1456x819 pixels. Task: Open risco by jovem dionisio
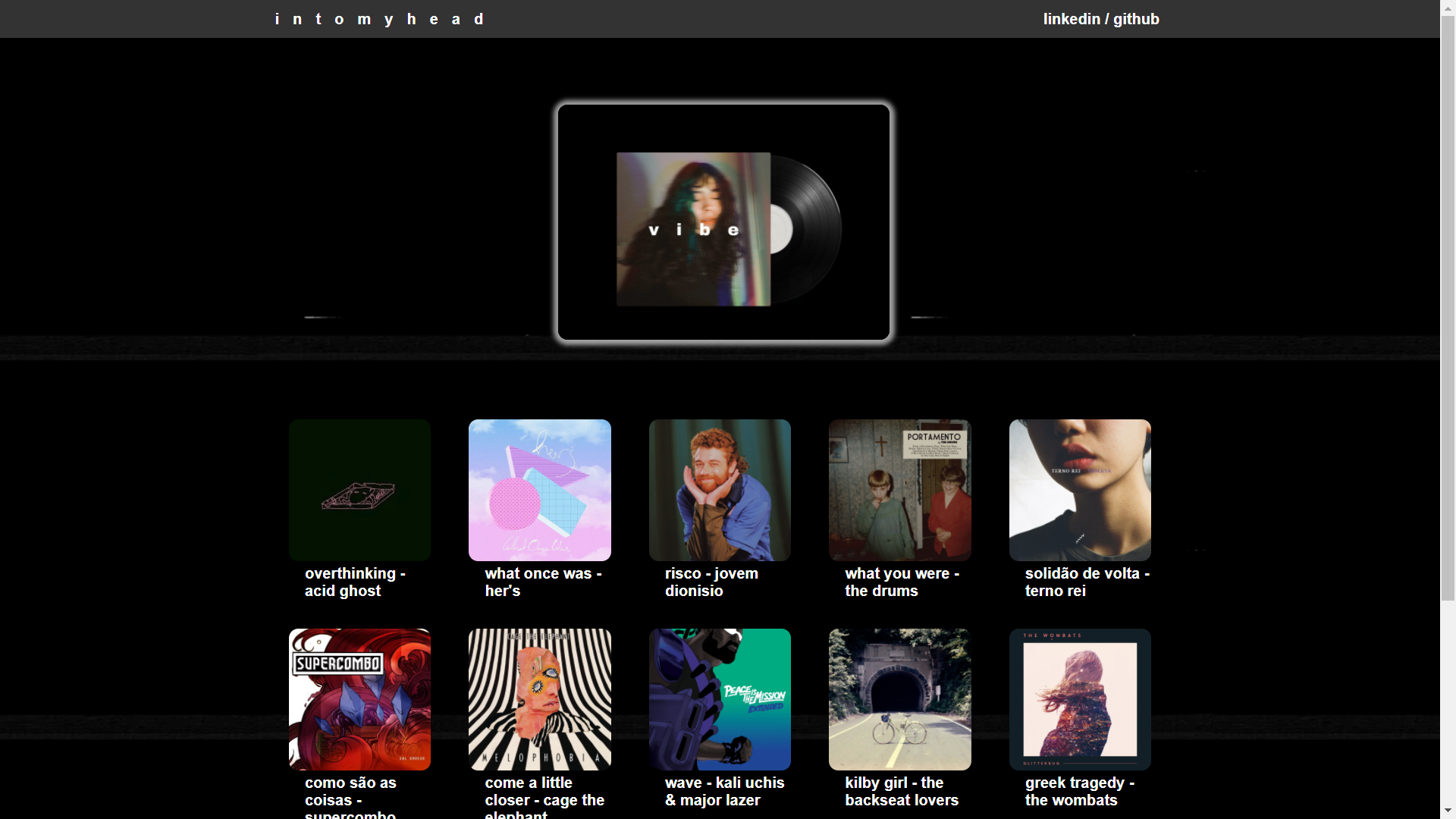pyautogui.click(x=719, y=490)
